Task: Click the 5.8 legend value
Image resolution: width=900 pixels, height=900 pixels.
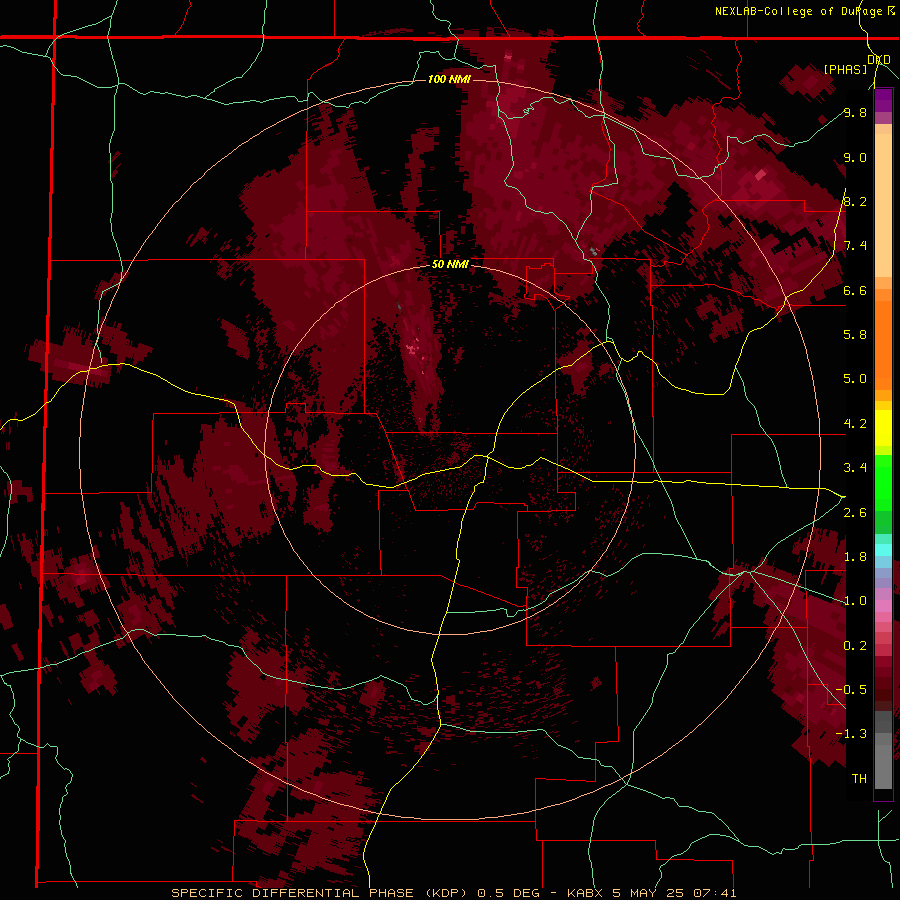Action: (x=855, y=335)
